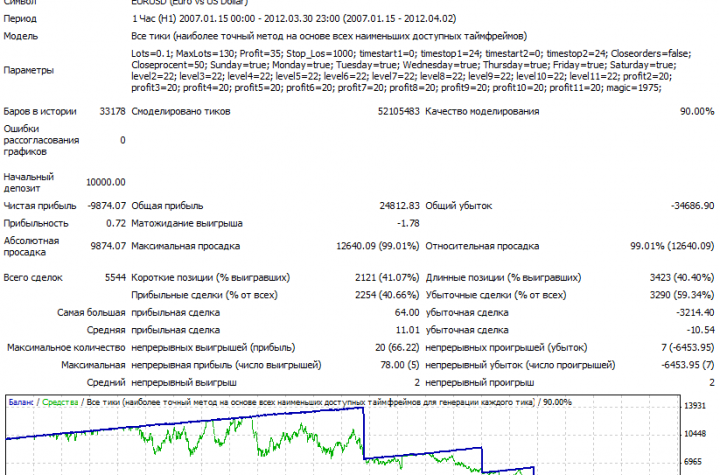Click the 'Максимальная просадка' label
This screenshot has height=475, width=720.
185,245
